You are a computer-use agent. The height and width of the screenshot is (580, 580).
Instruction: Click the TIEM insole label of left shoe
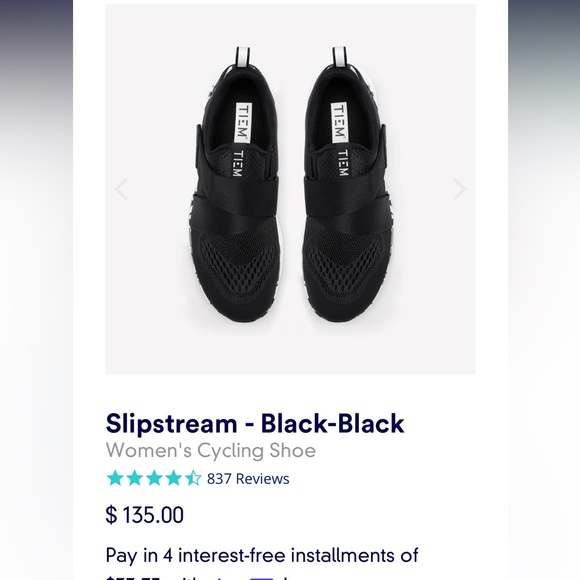(244, 123)
